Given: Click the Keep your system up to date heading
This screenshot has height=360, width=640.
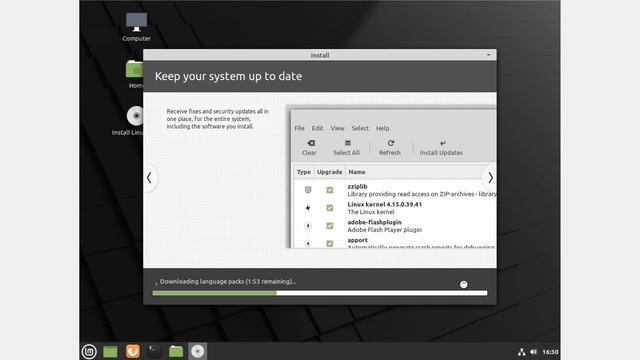Looking at the screenshot, I should tap(228, 76).
